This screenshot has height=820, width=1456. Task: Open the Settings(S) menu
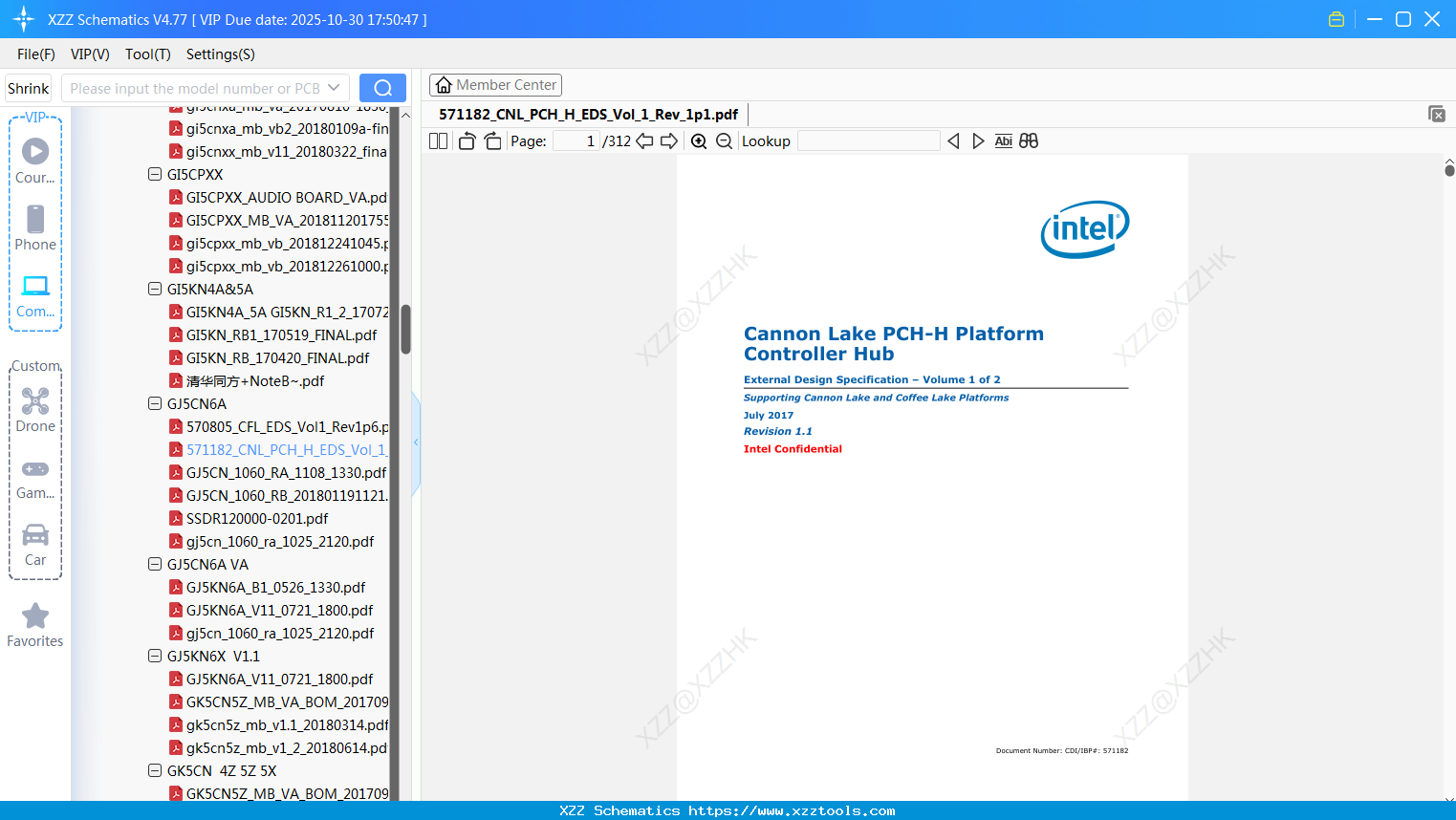pos(221,54)
